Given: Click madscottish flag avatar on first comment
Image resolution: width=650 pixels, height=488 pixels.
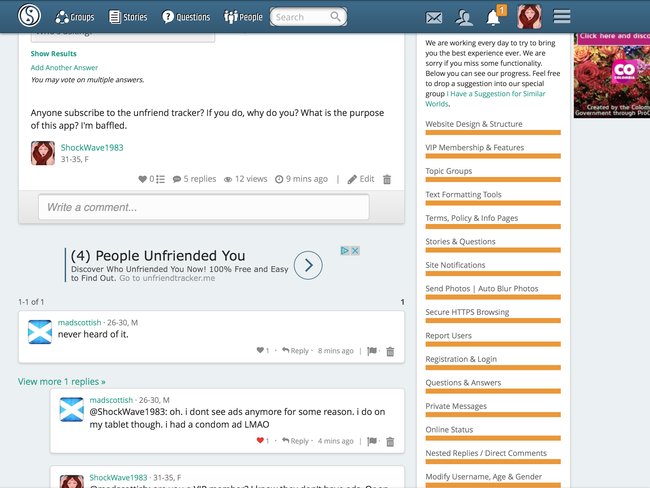Looking at the screenshot, I should (x=40, y=332).
